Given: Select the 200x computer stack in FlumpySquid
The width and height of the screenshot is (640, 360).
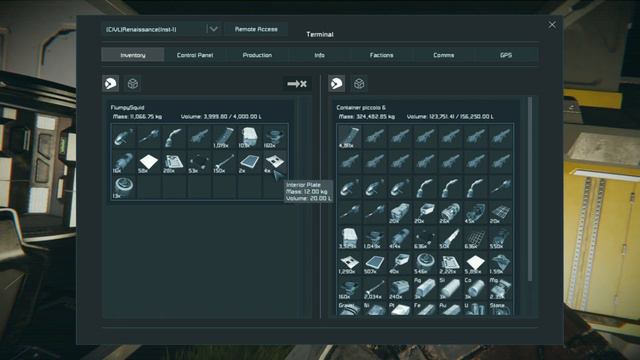Looking at the screenshot, I should click(x=174, y=162).
